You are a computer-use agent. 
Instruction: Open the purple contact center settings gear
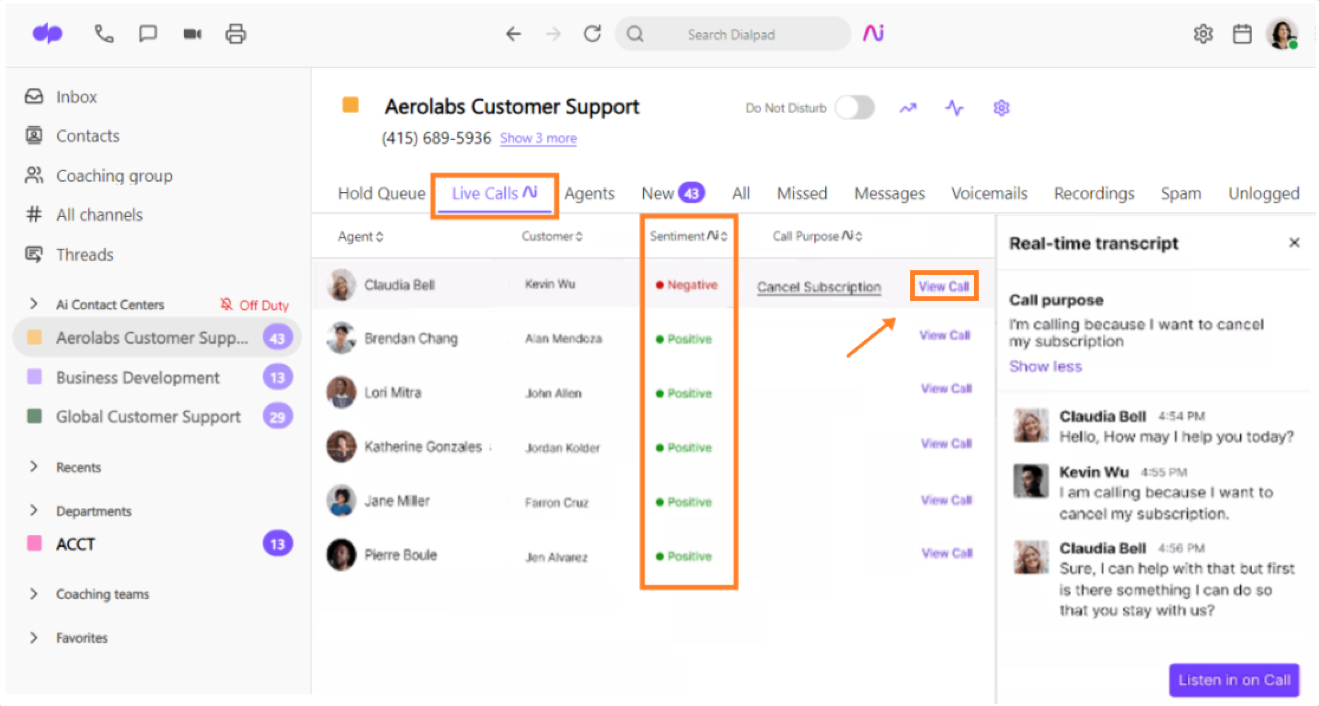(x=1001, y=108)
